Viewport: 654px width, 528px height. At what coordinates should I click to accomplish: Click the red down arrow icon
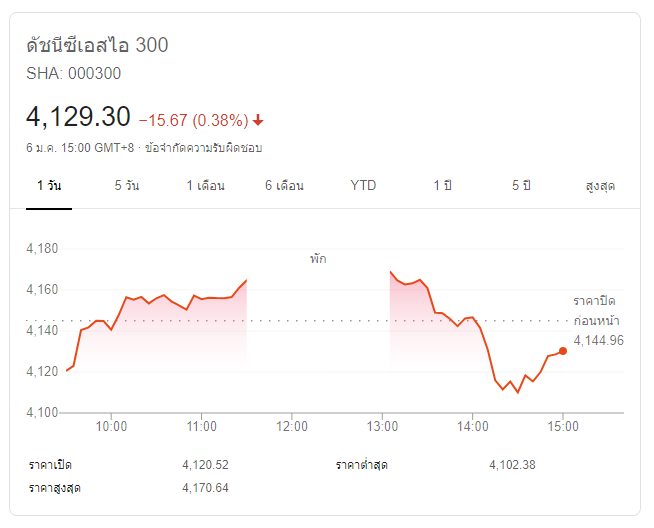pos(258,120)
